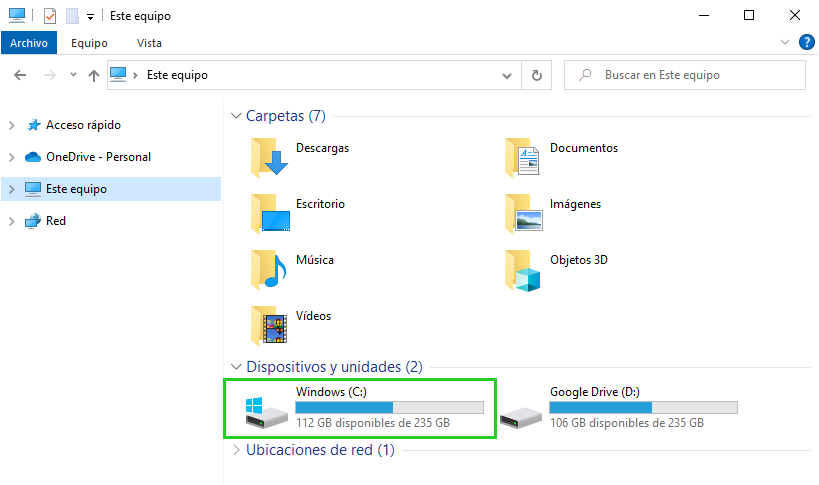Click the Windows (C:) storage usage bar
The height and width of the screenshot is (485, 819).
389,407
